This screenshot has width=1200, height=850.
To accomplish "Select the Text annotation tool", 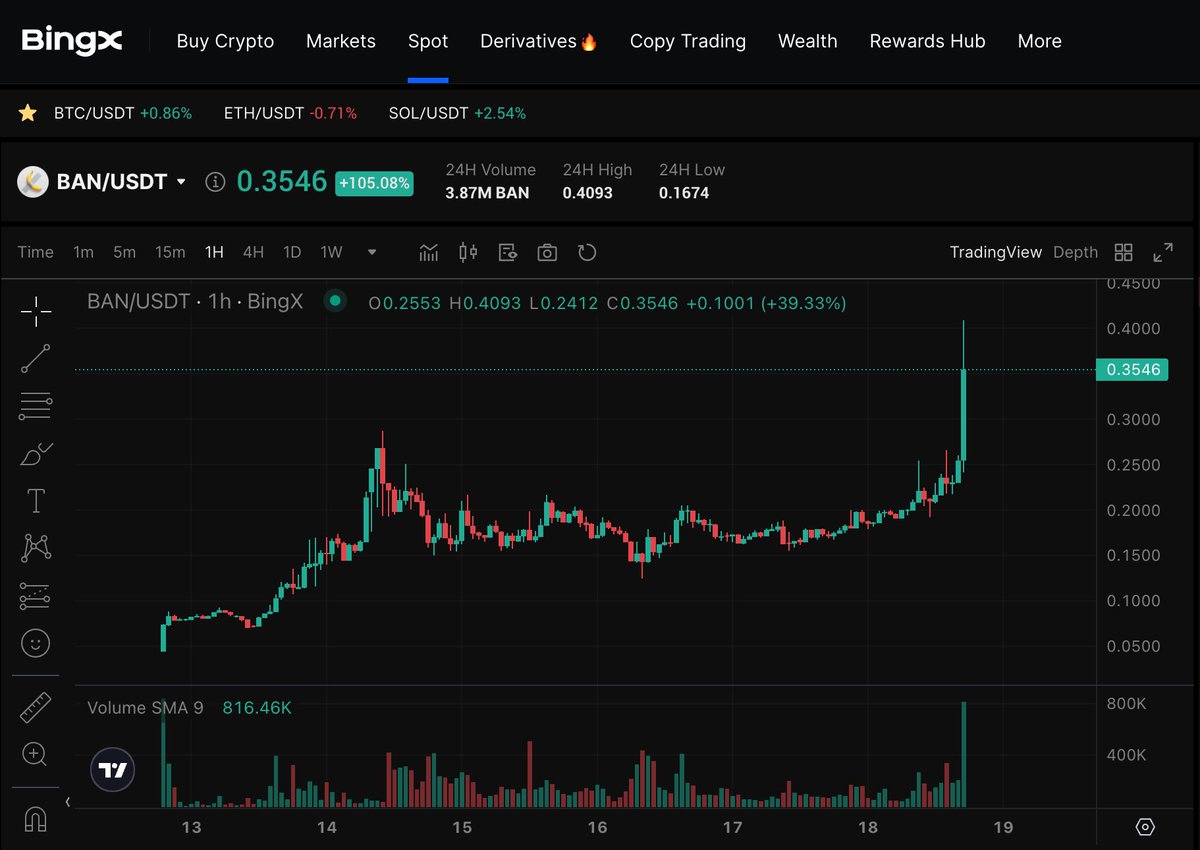I will (x=36, y=500).
